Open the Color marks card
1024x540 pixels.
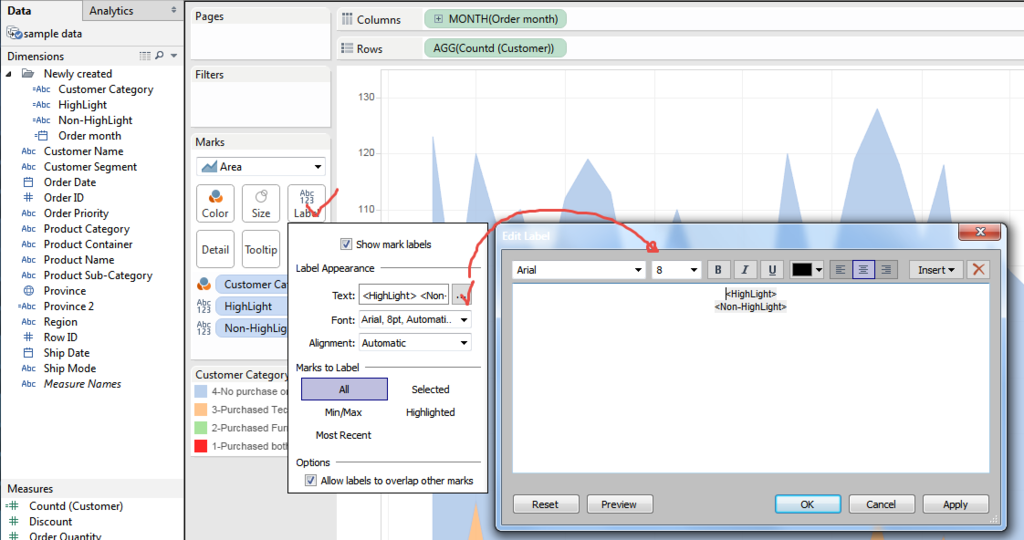[215, 204]
